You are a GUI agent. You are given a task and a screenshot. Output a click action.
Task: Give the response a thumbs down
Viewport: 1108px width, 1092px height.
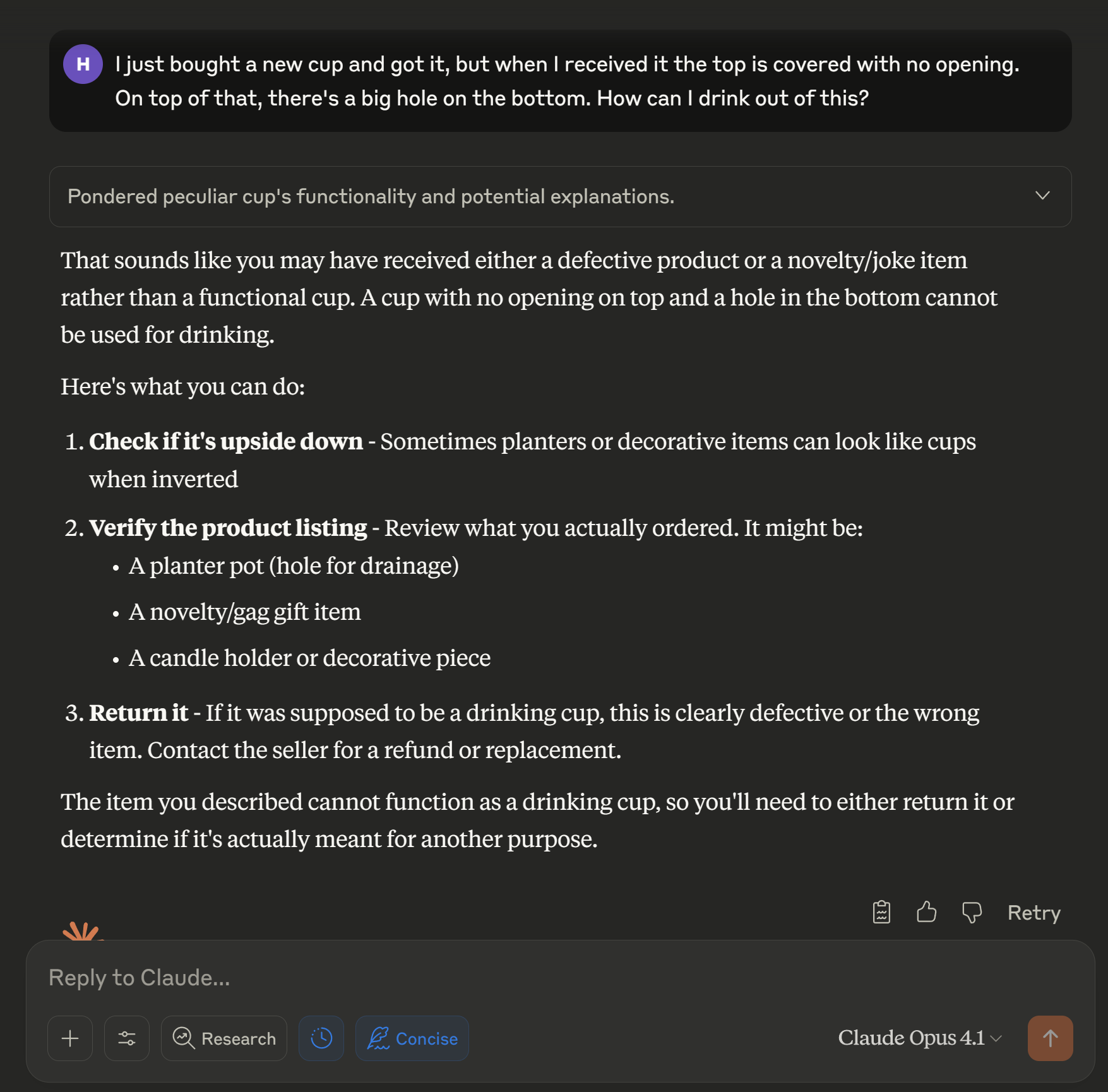972,912
